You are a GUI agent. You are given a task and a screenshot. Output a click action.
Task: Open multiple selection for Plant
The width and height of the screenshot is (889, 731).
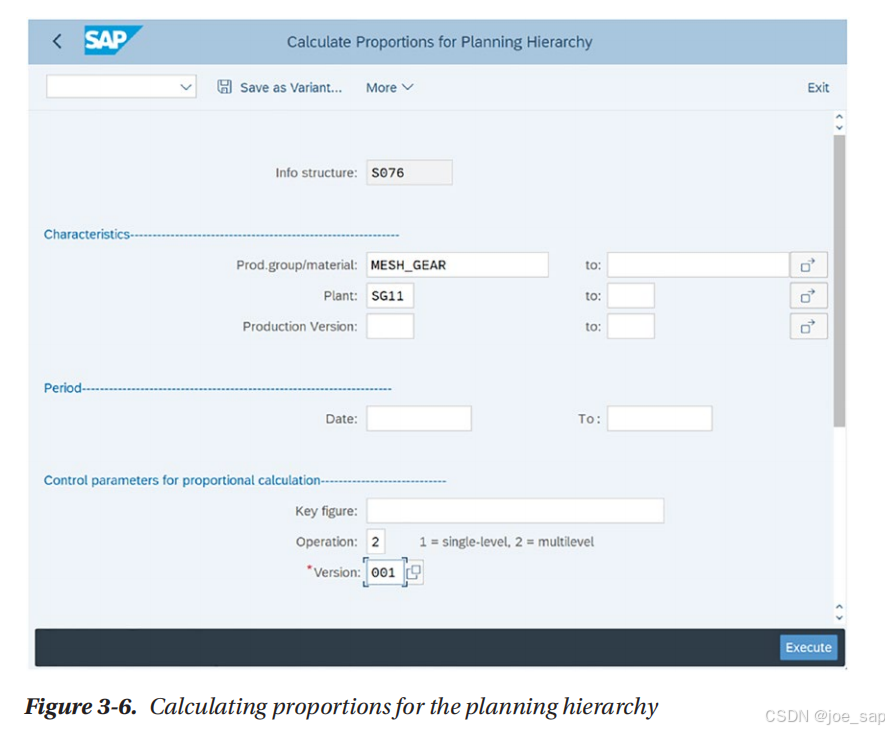[x=808, y=295]
